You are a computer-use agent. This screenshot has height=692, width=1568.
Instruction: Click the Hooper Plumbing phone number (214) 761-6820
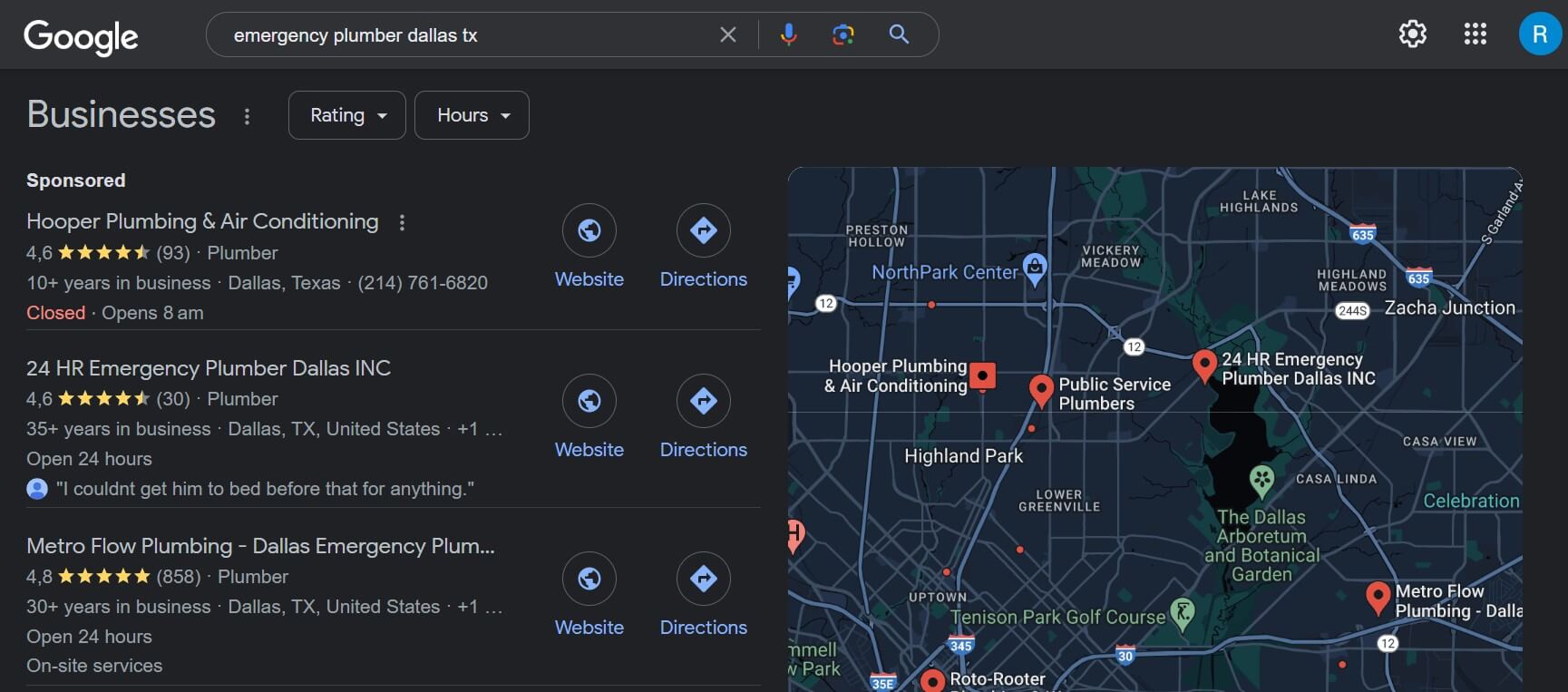(x=423, y=283)
